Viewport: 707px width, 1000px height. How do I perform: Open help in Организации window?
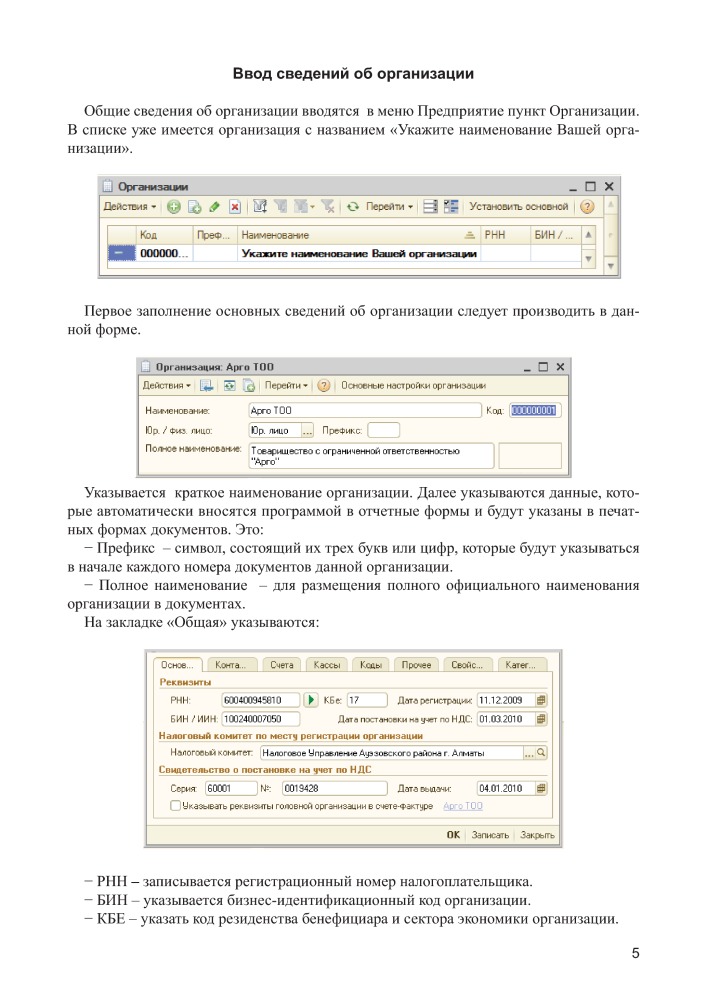coord(587,207)
